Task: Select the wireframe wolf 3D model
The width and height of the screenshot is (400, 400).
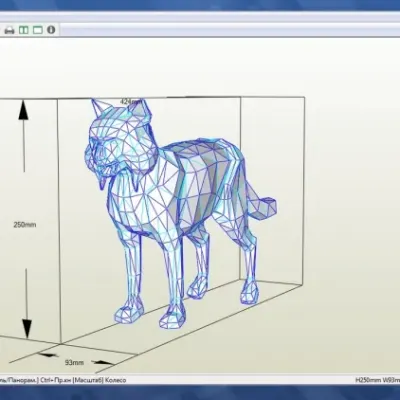Action: click(180, 213)
